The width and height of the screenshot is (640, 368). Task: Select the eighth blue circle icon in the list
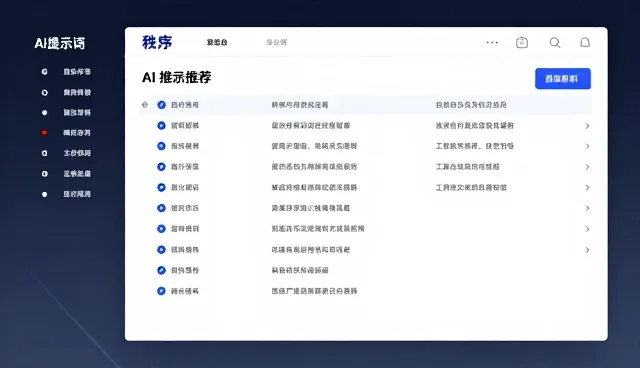[x=161, y=250]
